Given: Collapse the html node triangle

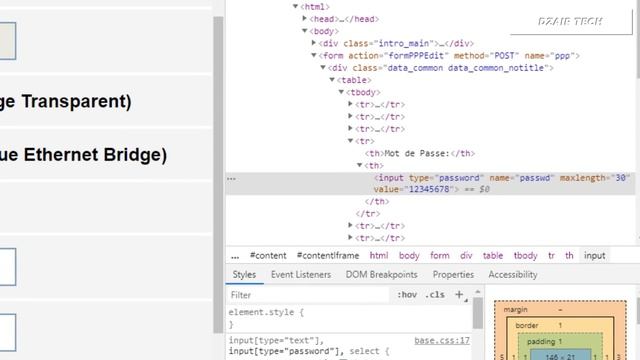Looking at the screenshot, I should [296, 6].
